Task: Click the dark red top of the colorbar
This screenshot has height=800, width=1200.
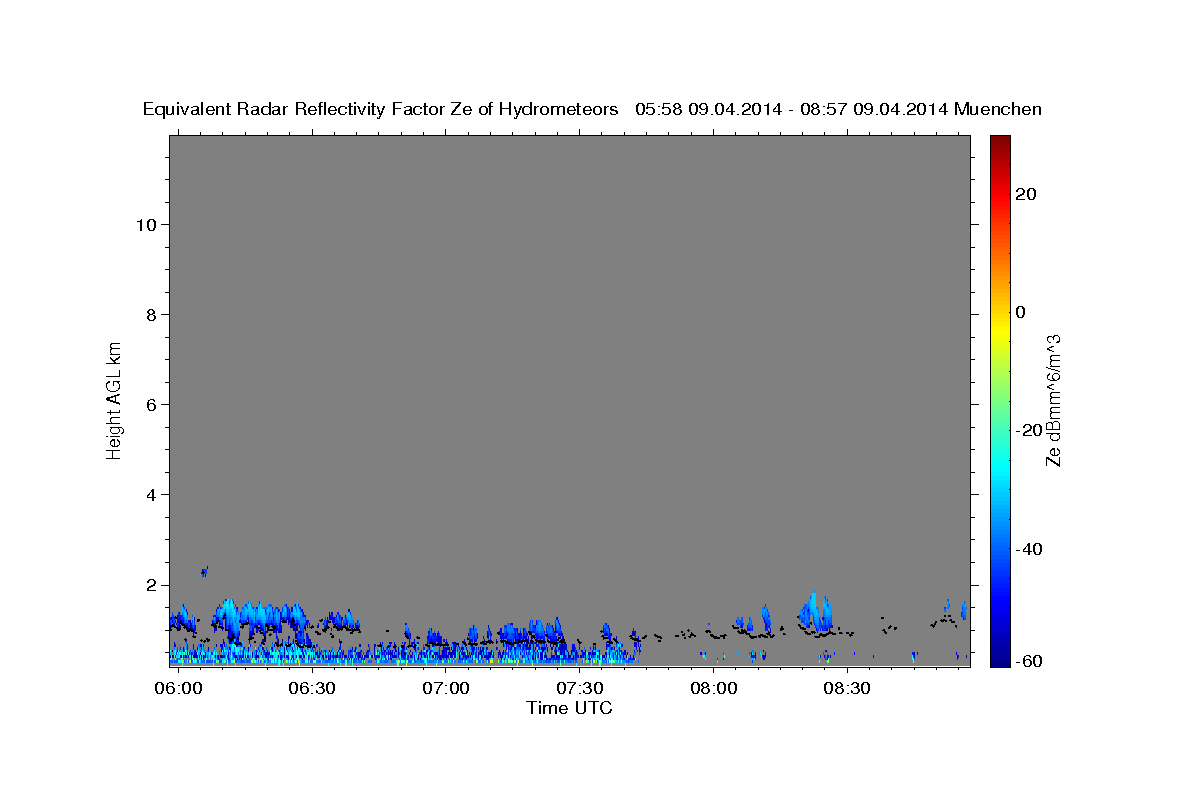Action: pyautogui.click(x=1000, y=143)
